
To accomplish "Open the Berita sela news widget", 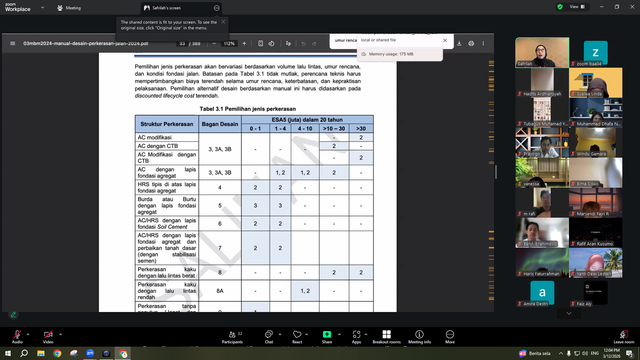I will tap(535, 353).
